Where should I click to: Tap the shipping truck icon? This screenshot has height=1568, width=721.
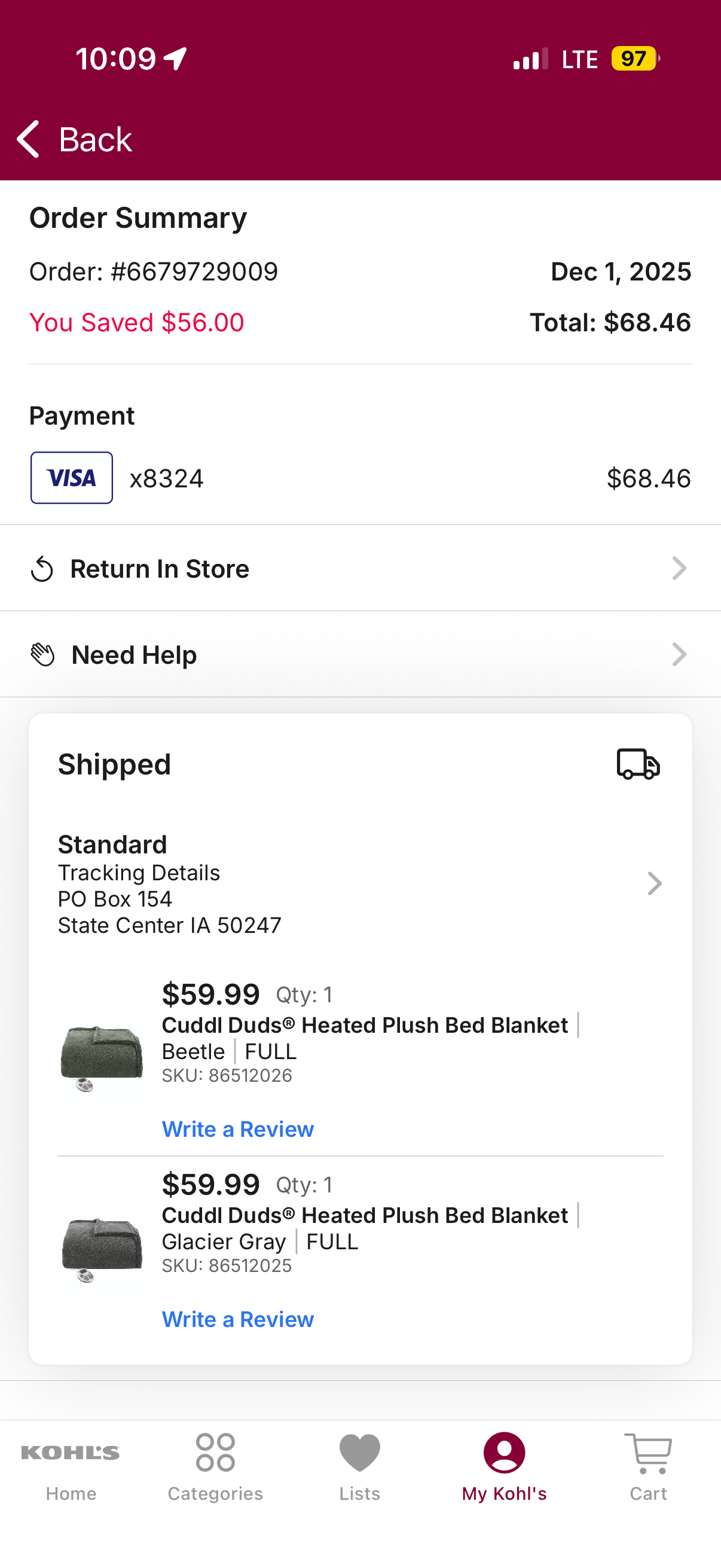click(638, 764)
